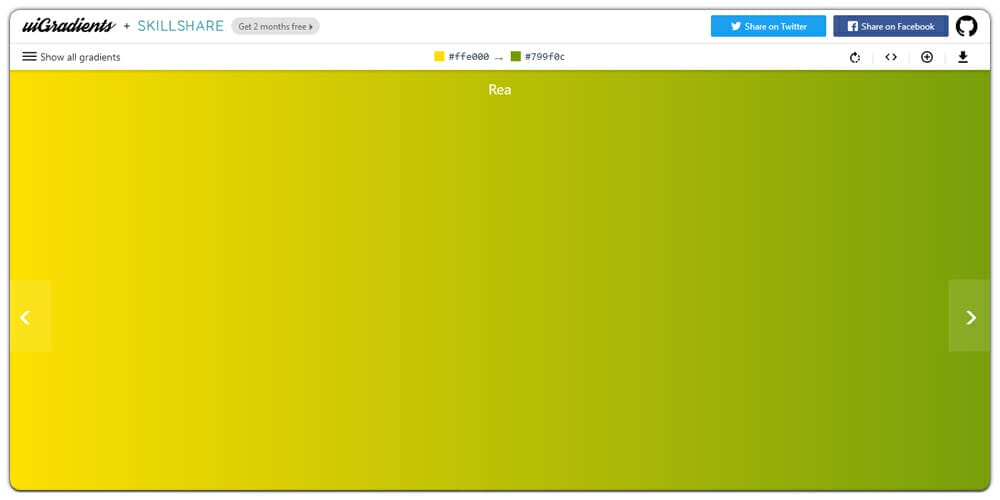Click the Get 2 months free button
The image size is (1000, 500).
(x=275, y=26)
